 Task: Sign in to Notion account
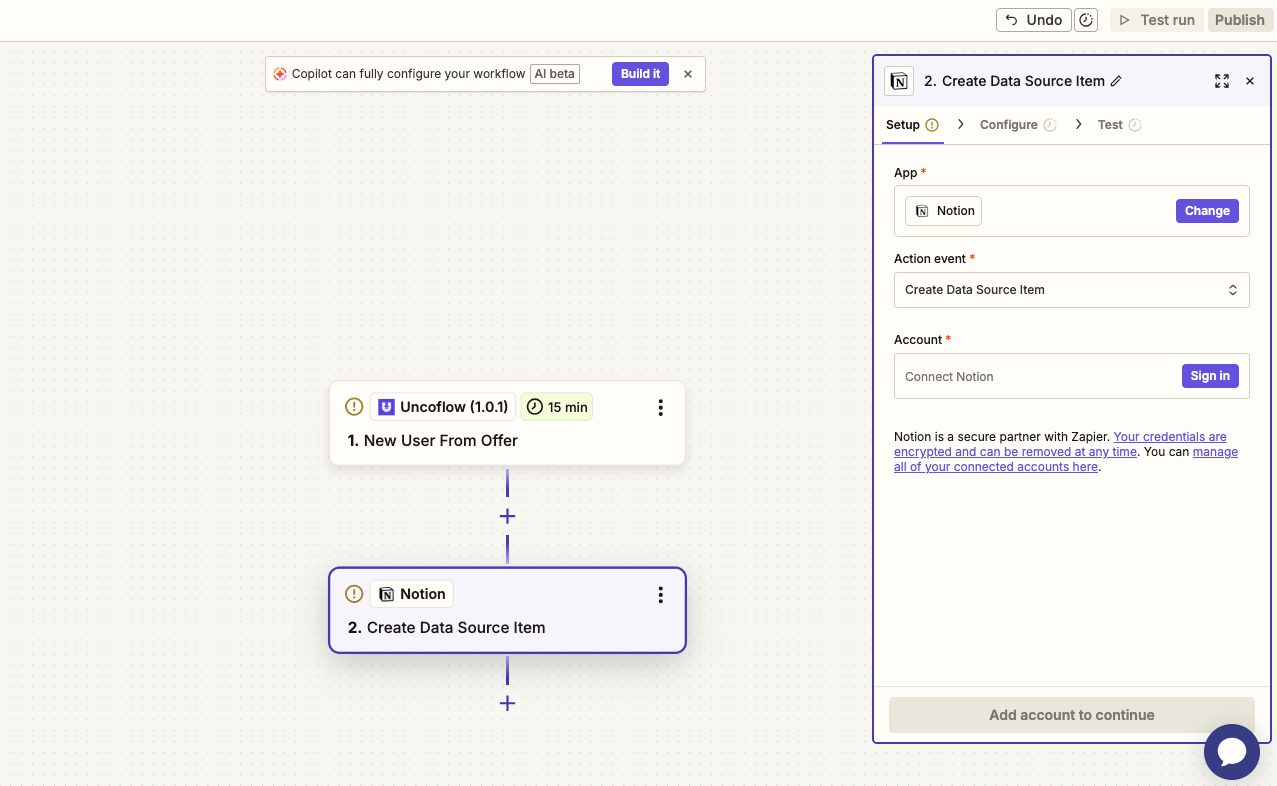pyautogui.click(x=1210, y=376)
